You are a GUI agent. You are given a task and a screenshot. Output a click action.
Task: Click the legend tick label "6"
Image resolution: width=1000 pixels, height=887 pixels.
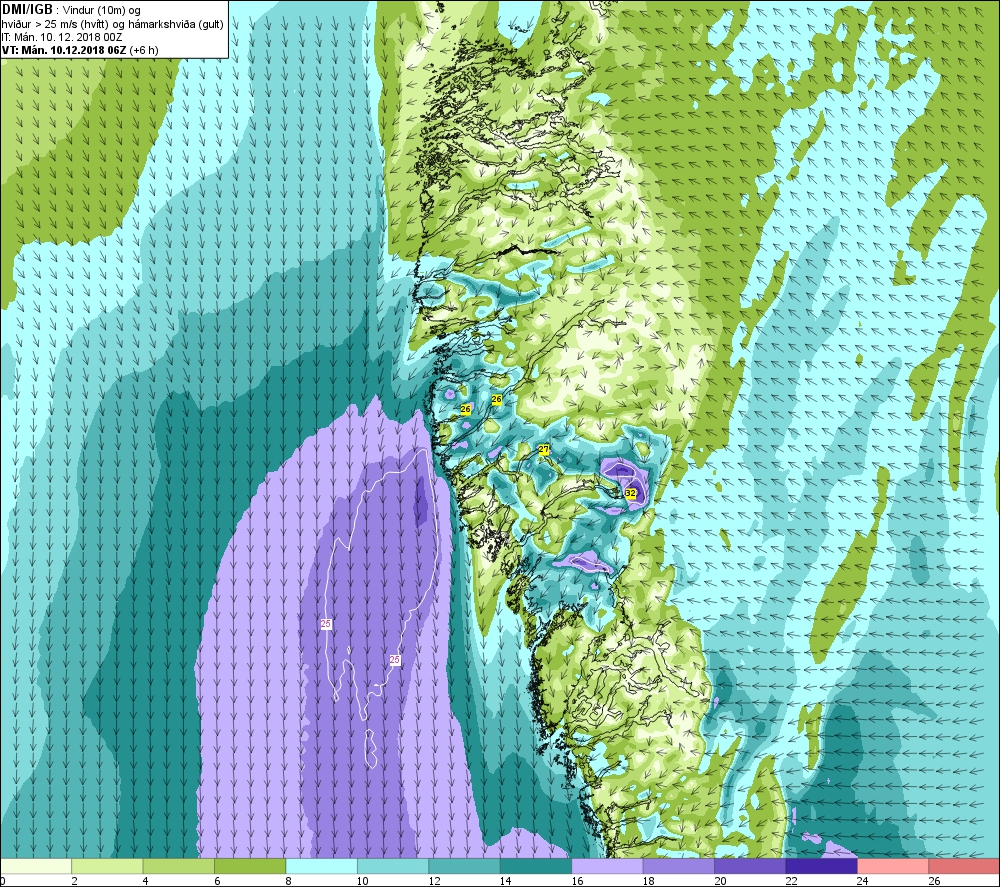[217, 881]
